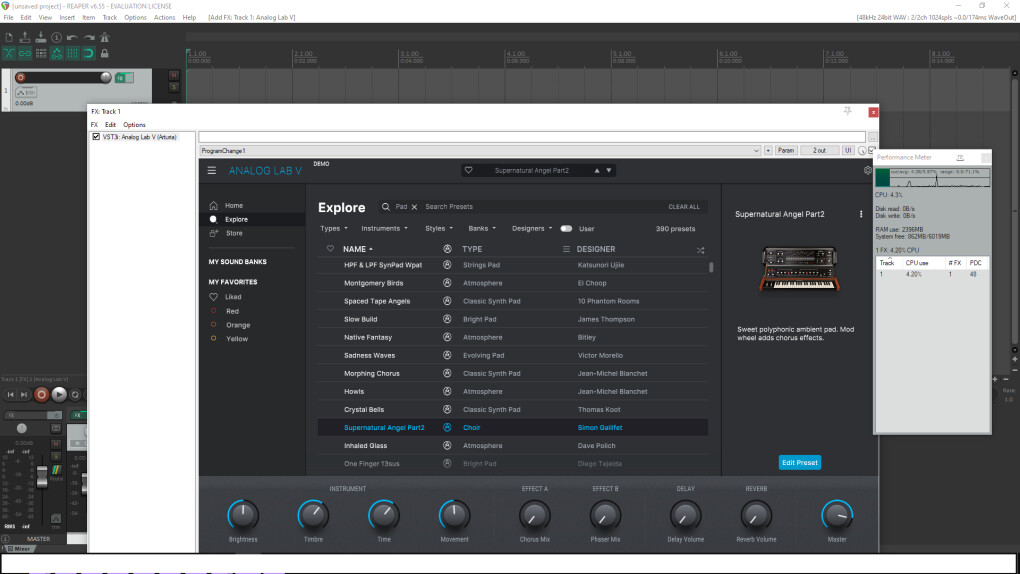Expand the Banks filter dropdown

[x=482, y=228]
